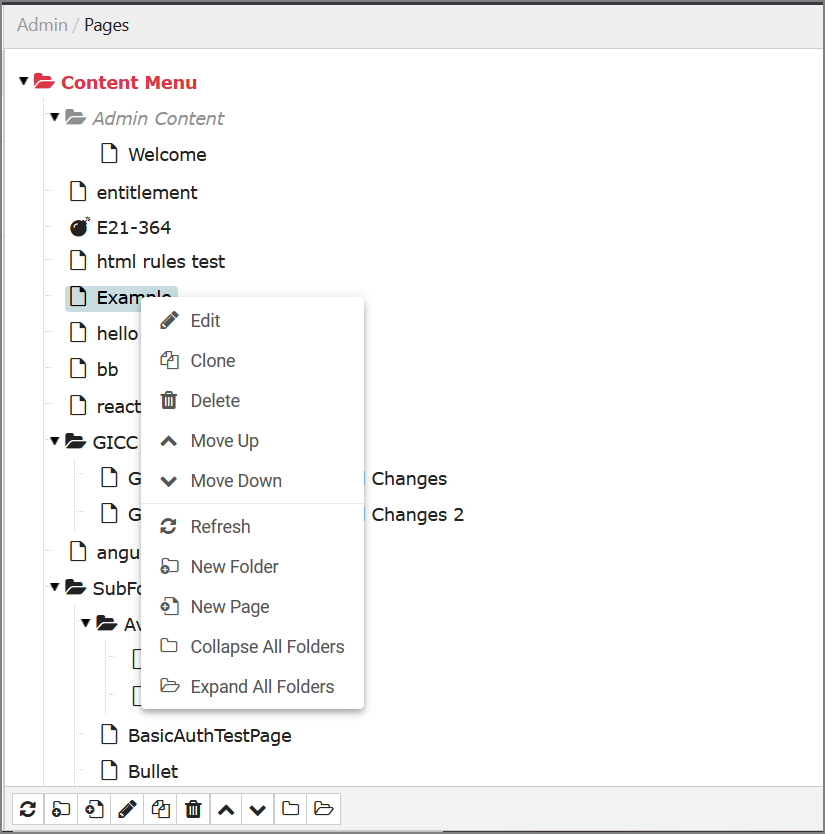825x834 pixels.
Task: Select the react page in the tree
Action: (x=119, y=406)
